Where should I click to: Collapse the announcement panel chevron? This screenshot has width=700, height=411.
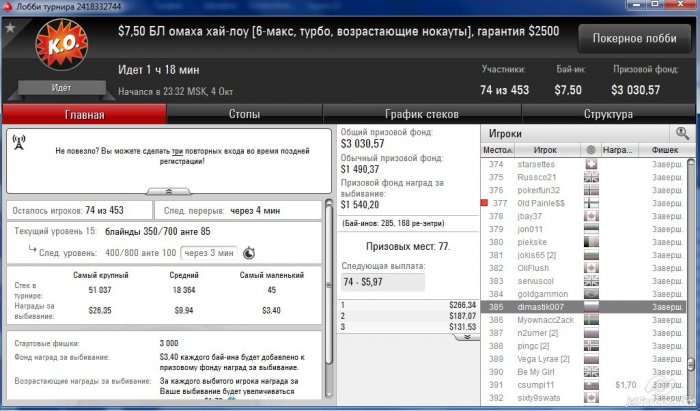169,191
